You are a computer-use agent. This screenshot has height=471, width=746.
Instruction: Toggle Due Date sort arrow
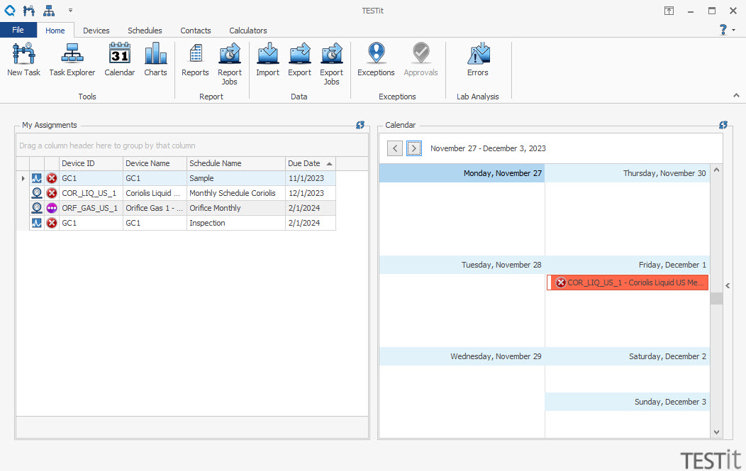point(329,164)
